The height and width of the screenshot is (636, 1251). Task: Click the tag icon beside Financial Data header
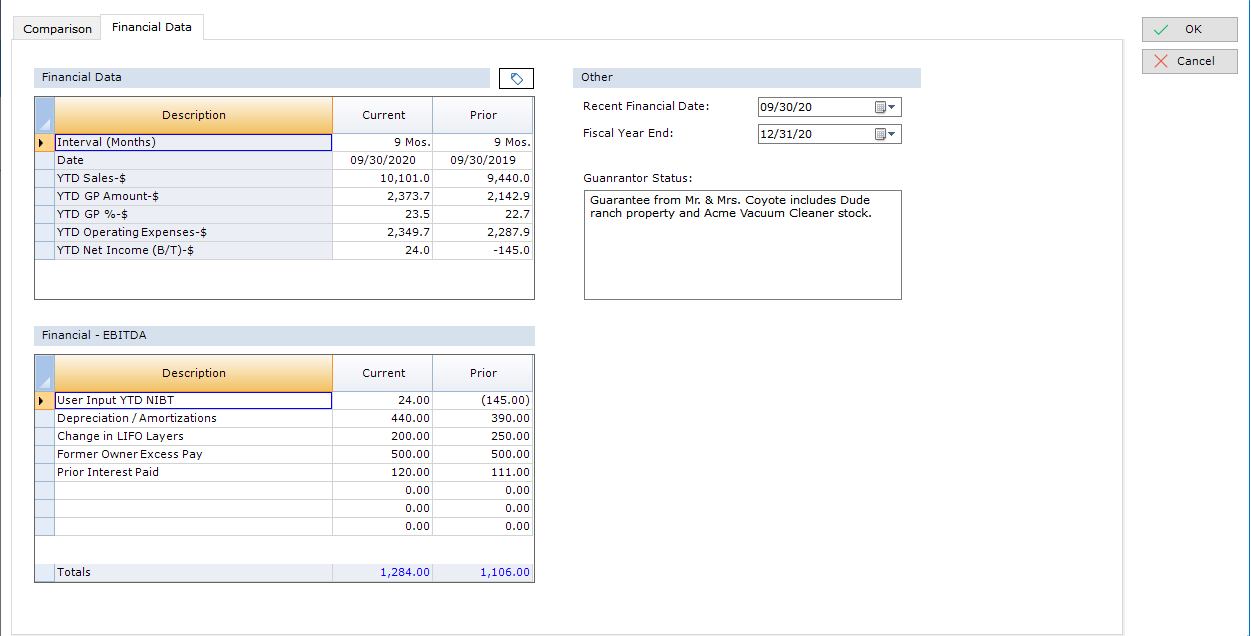coord(516,77)
